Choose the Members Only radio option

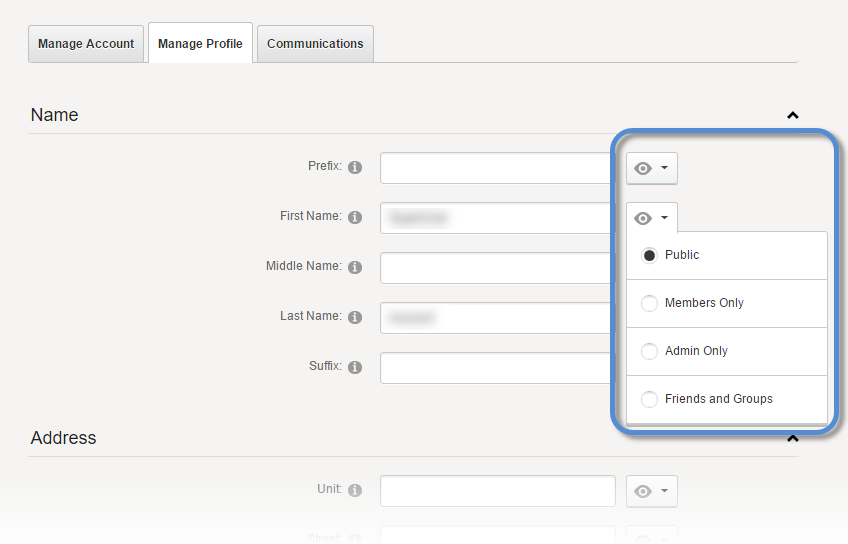649,303
